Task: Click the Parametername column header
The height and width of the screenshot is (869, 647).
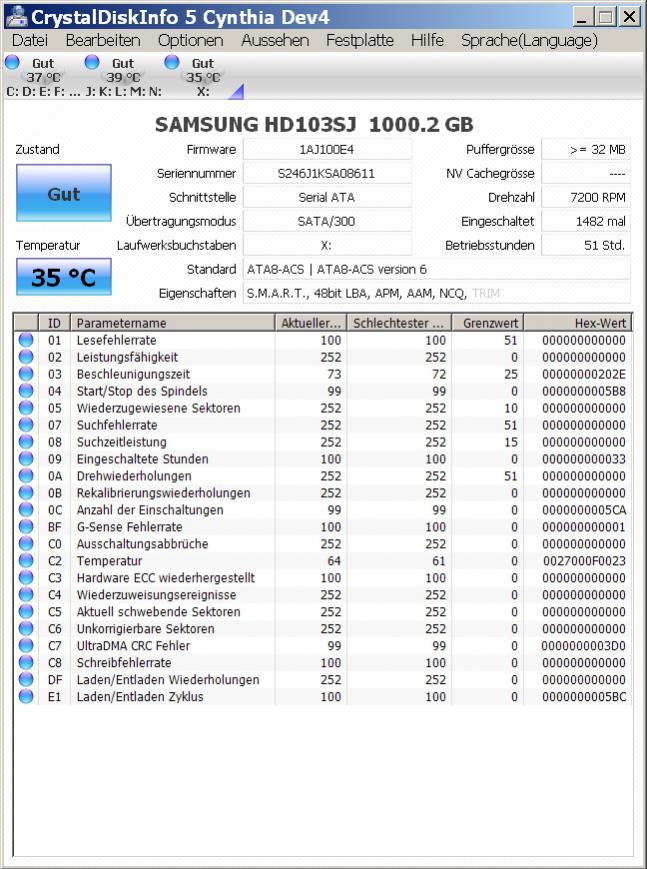Action: tap(172, 323)
